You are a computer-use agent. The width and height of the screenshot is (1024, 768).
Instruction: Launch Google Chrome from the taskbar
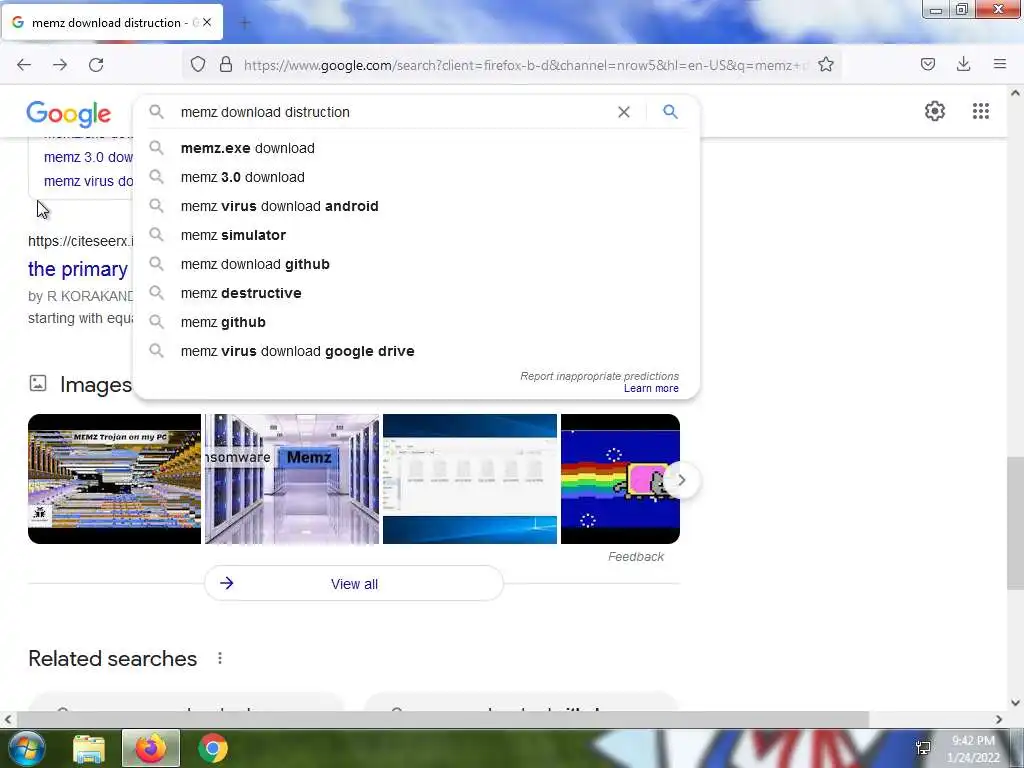[x=213, y=748]
